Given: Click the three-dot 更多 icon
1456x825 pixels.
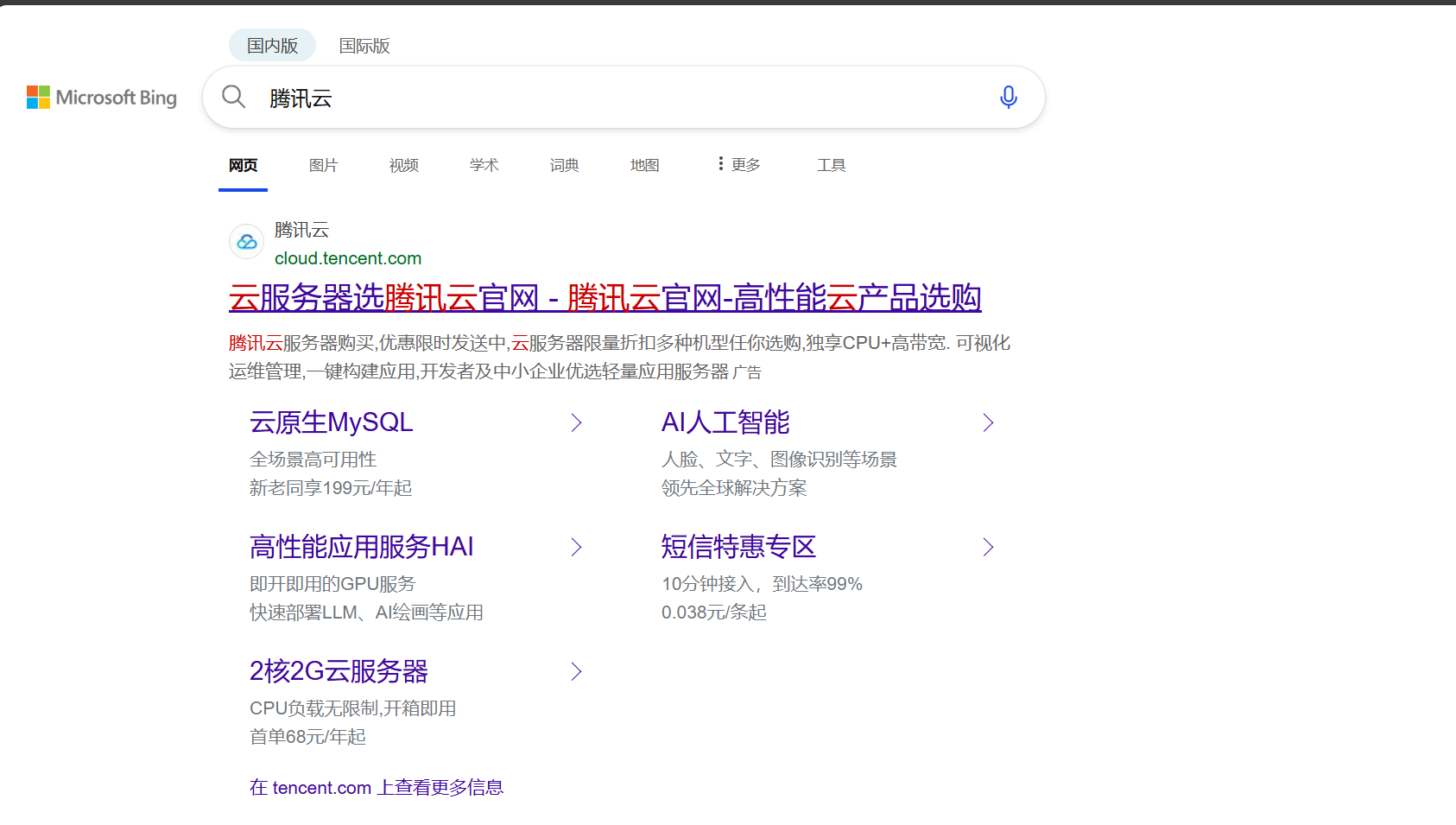Looking at the screenshot, I should click(720, 163).
